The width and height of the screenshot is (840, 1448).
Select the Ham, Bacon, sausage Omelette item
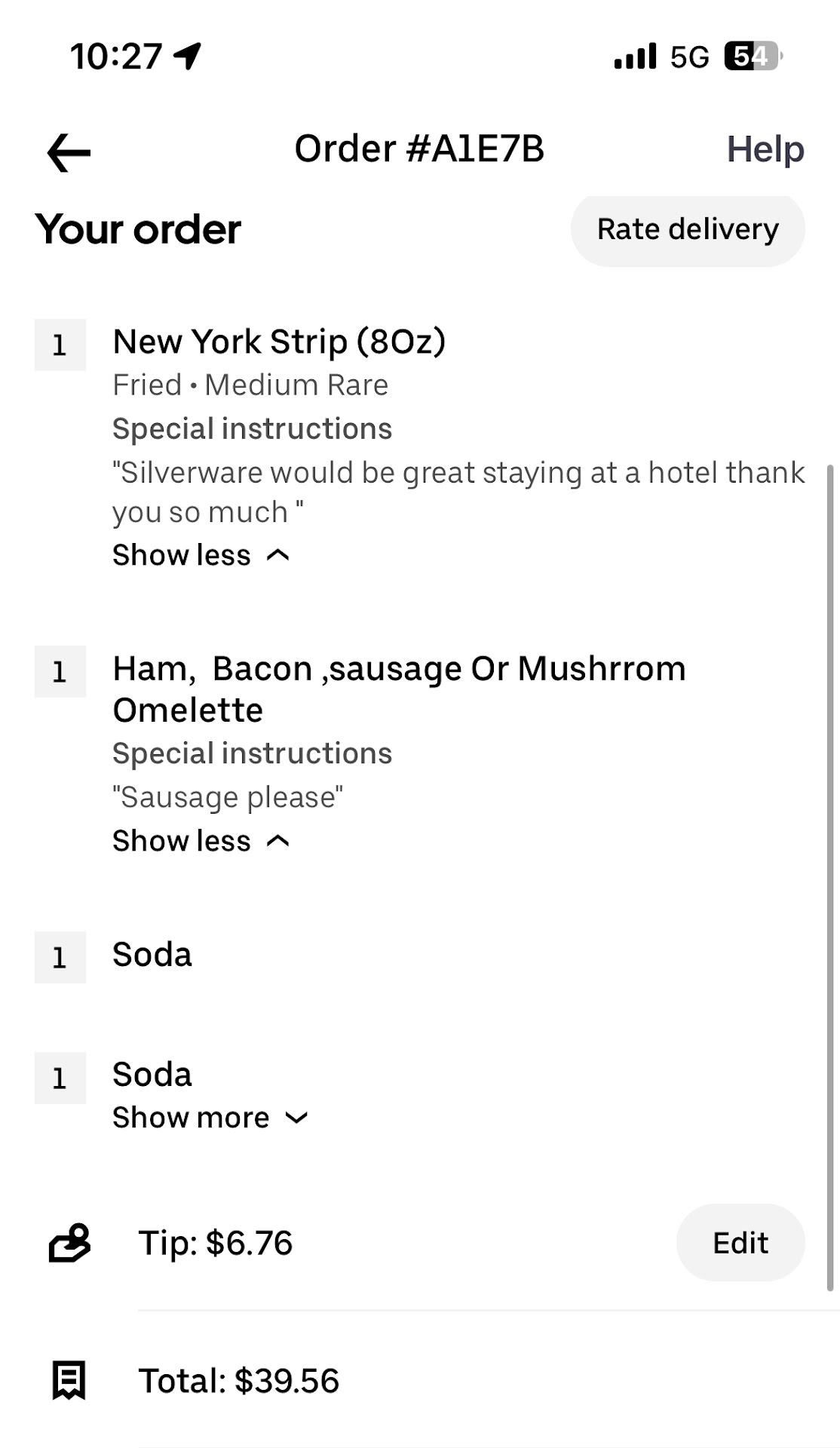click(399, 689)
